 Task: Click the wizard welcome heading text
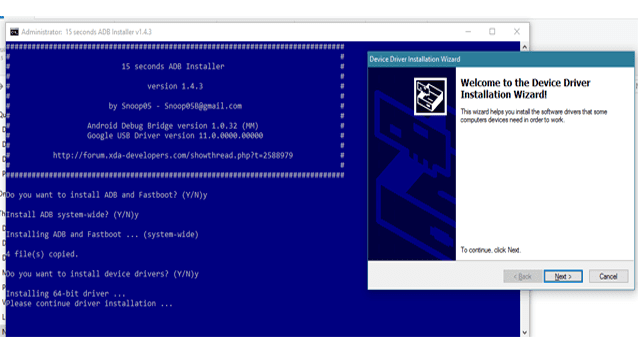pos(525,89)
